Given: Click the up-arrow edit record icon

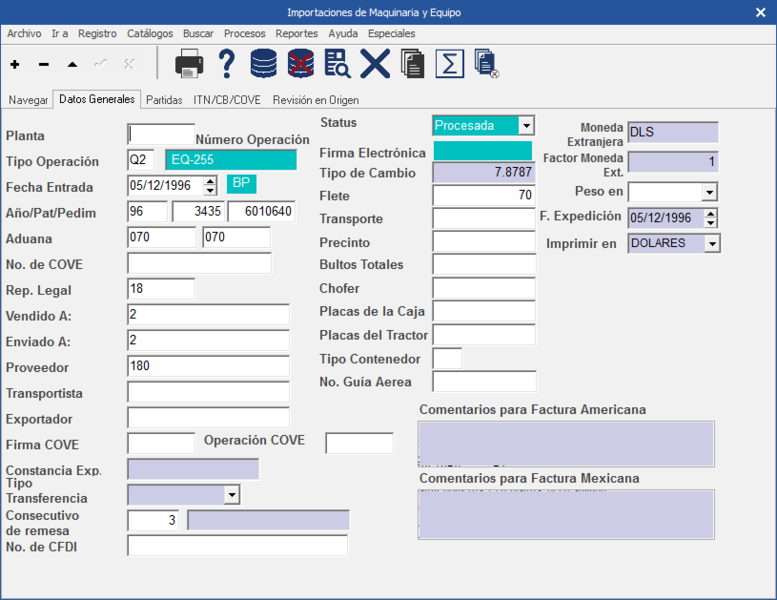Looking at the screenshot, I should coord(72,64).
